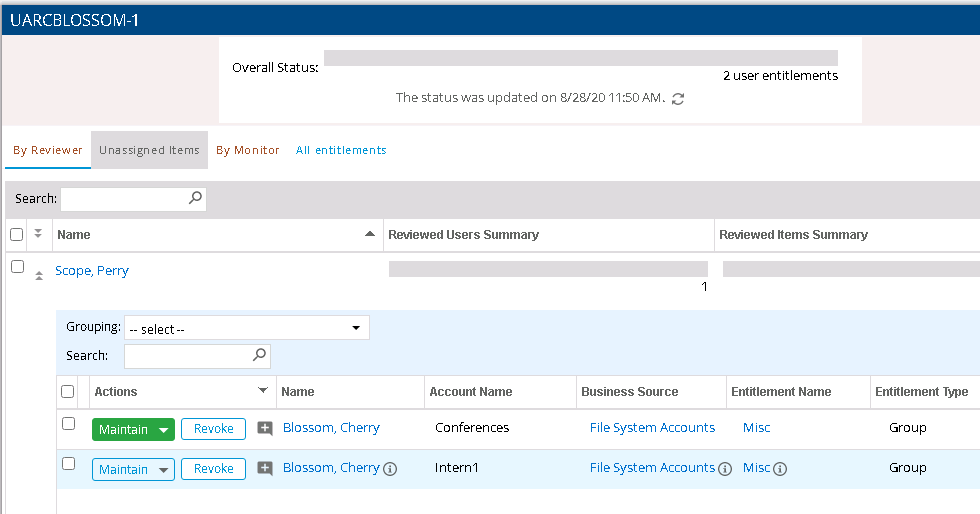Revoke the Intern1 entitlement
The height and width of the screenshot is (514, 980).
pyautogui.click(x=213, y=469)
